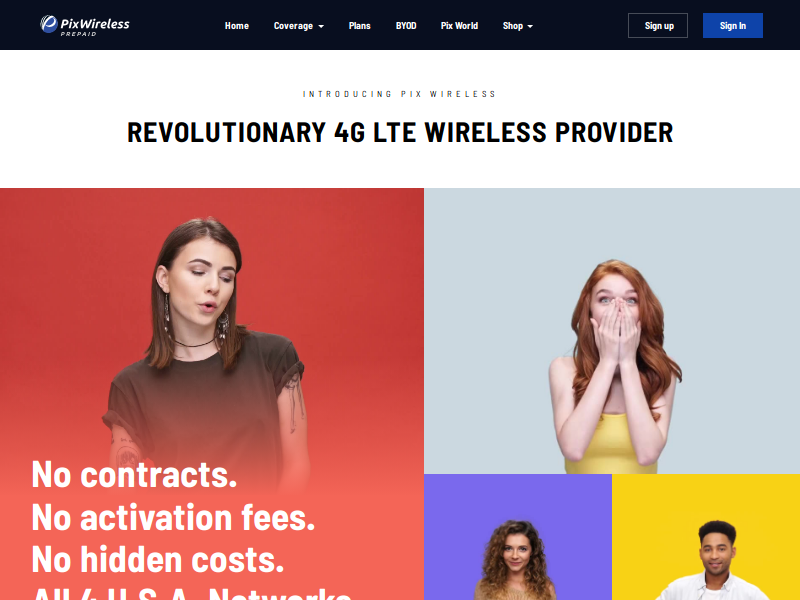Viewport: 800px width, 600px height.
Task: Select the Introducing Pix Wireless subtitle text
Action: point(399,94)
